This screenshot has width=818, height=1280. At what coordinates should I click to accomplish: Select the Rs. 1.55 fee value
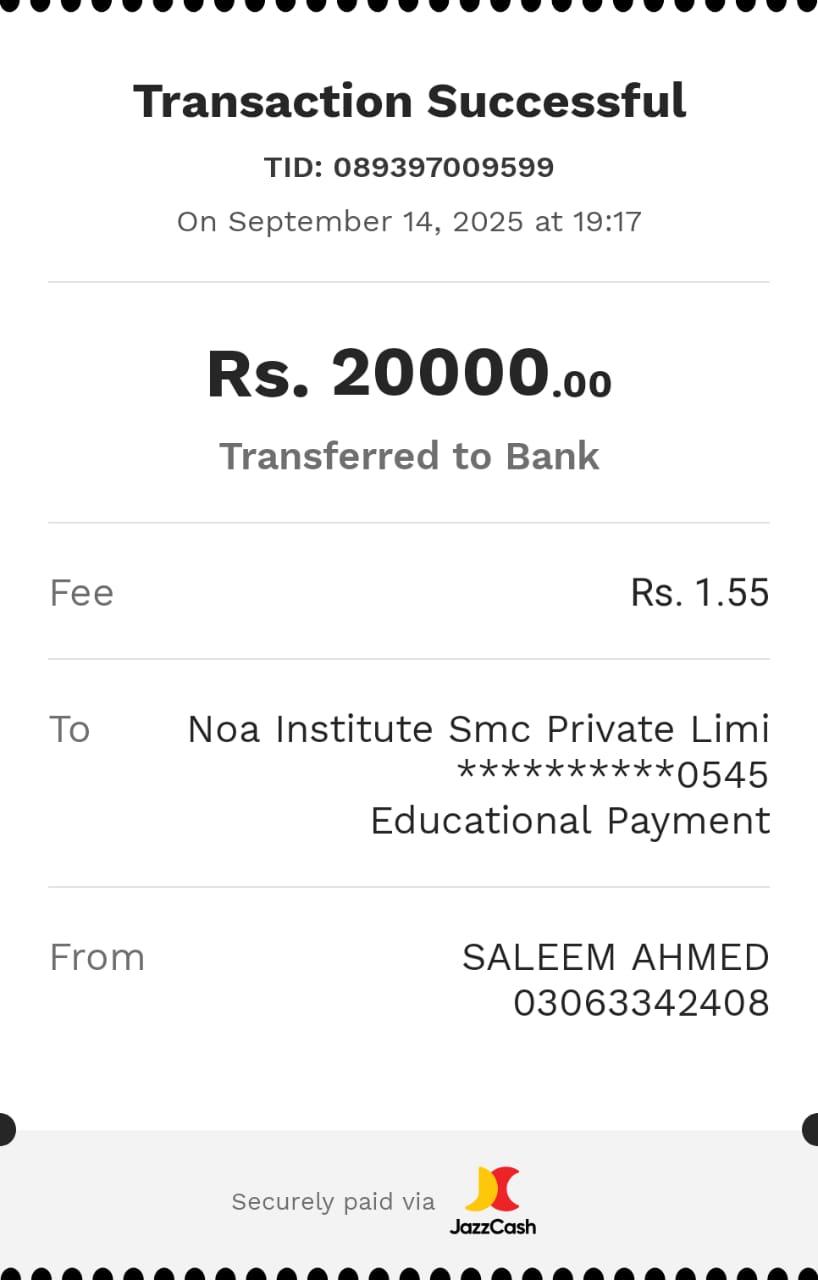coord(699,593)
